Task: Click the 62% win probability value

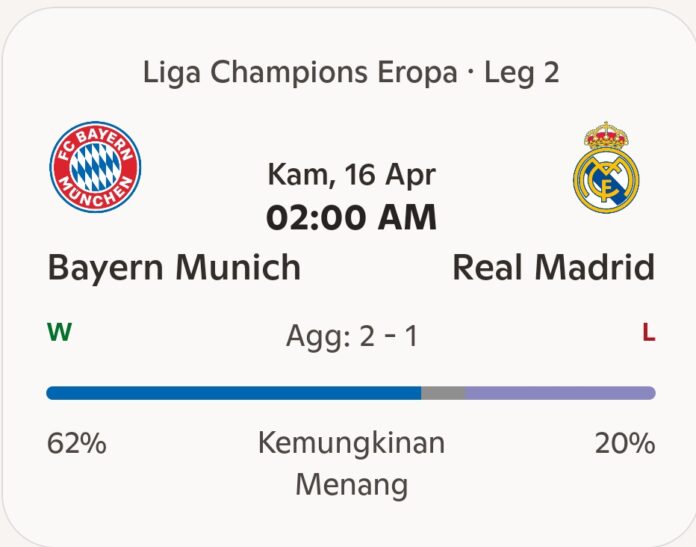Action: tap(77, 443)
